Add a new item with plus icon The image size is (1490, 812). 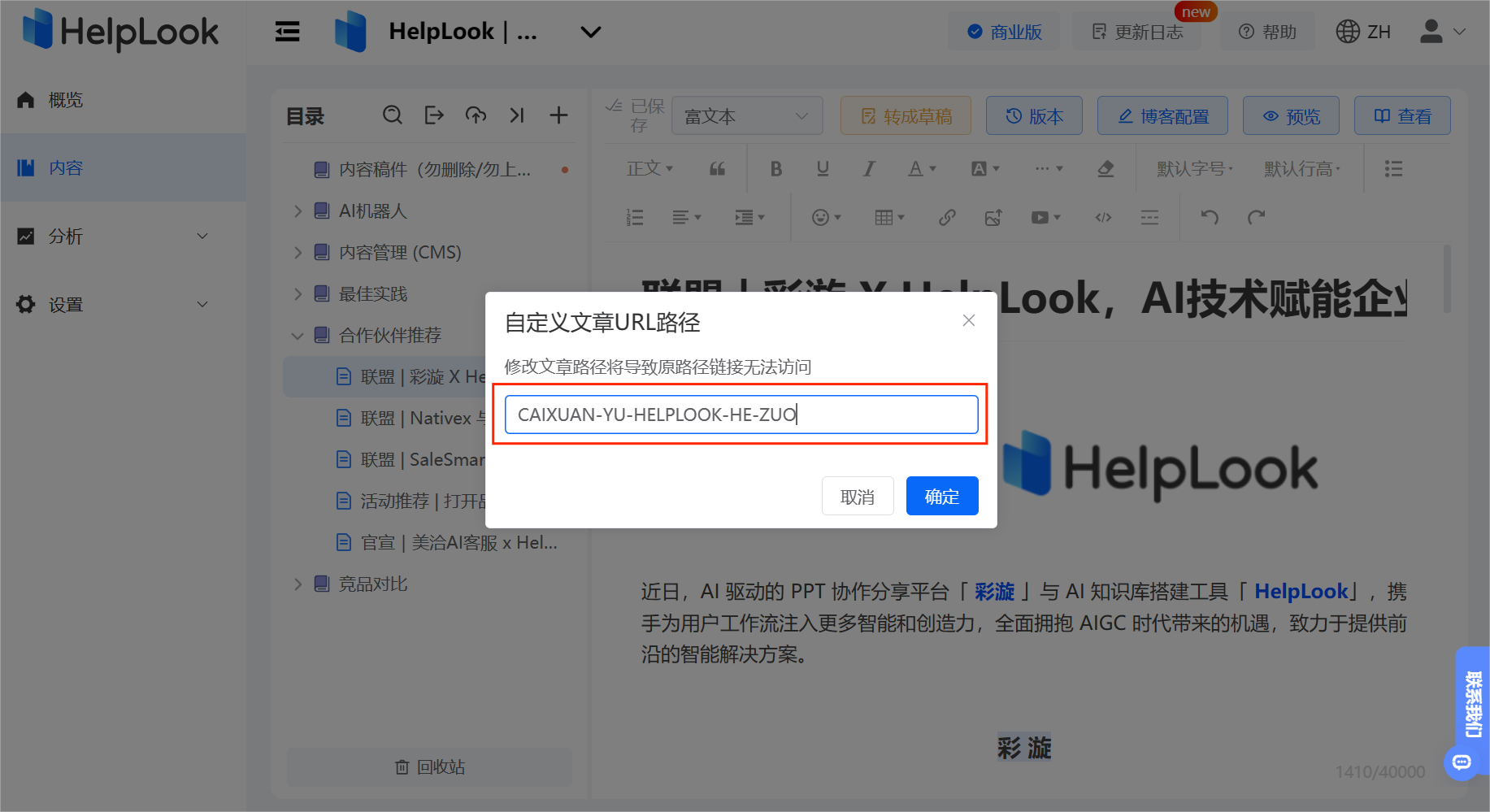tap(558, 115)
